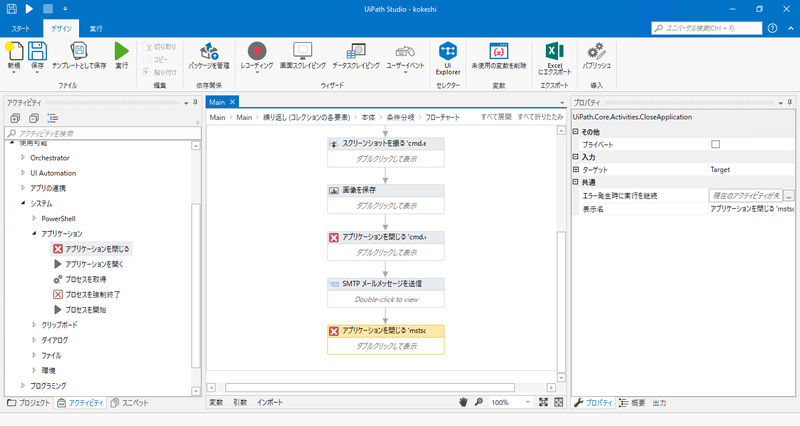The width and height of the screenshot is (800, 426).
Task: Open the 100% zoom dropdown
Action: coord(528,402)
